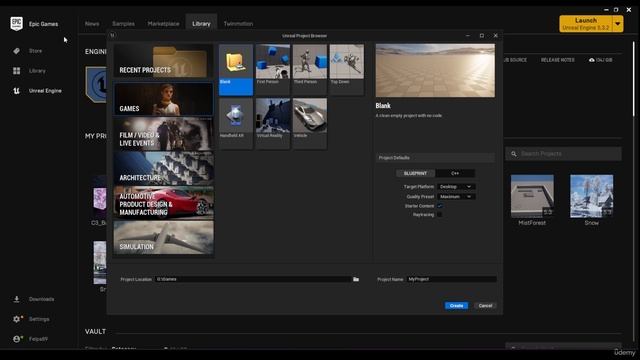Click the Create button
Viewport: 640px width, 360px height.
click(x=456, y=306)
